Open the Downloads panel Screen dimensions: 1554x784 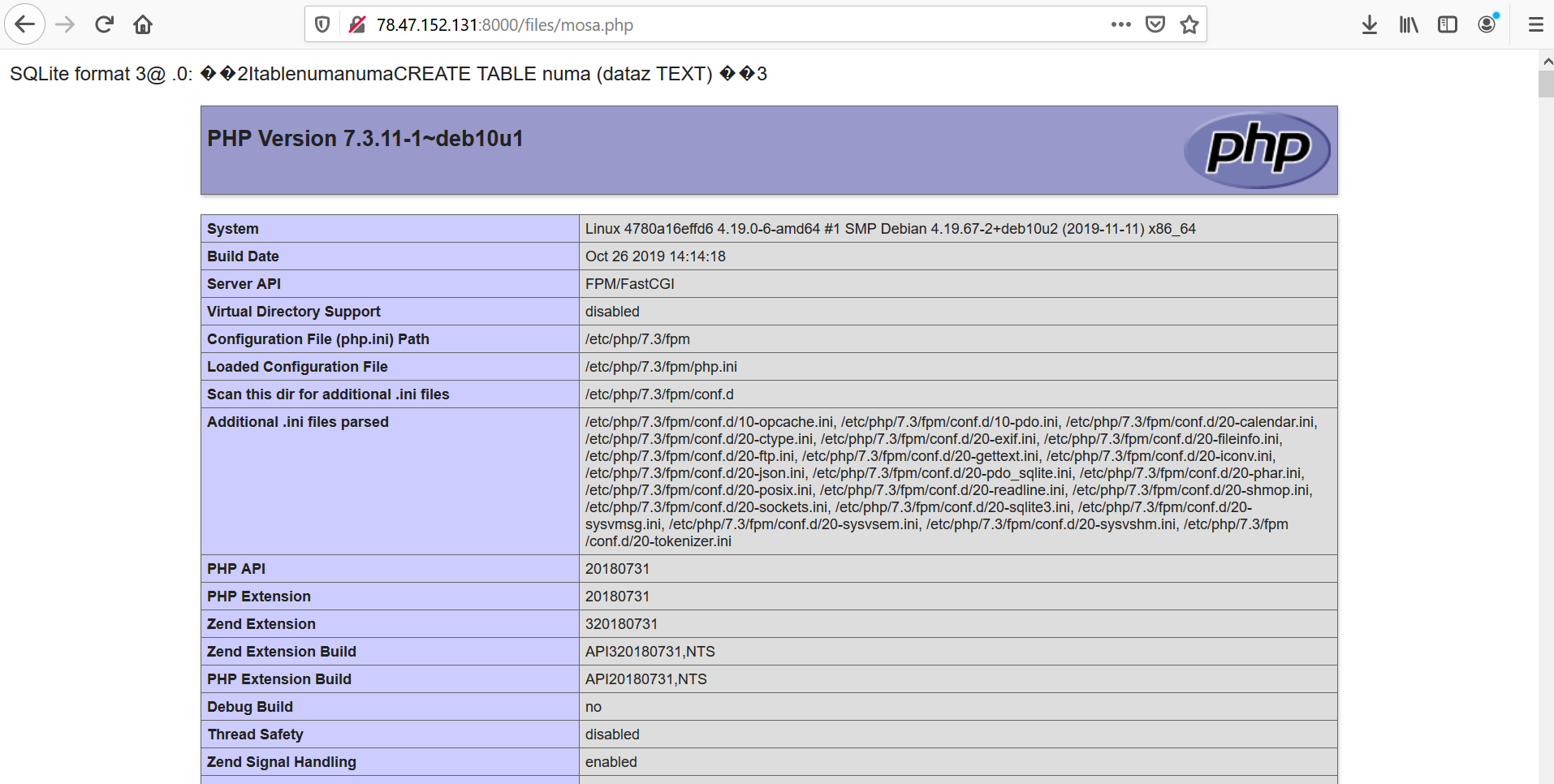pyautogui.click(x=1370, y=24)
